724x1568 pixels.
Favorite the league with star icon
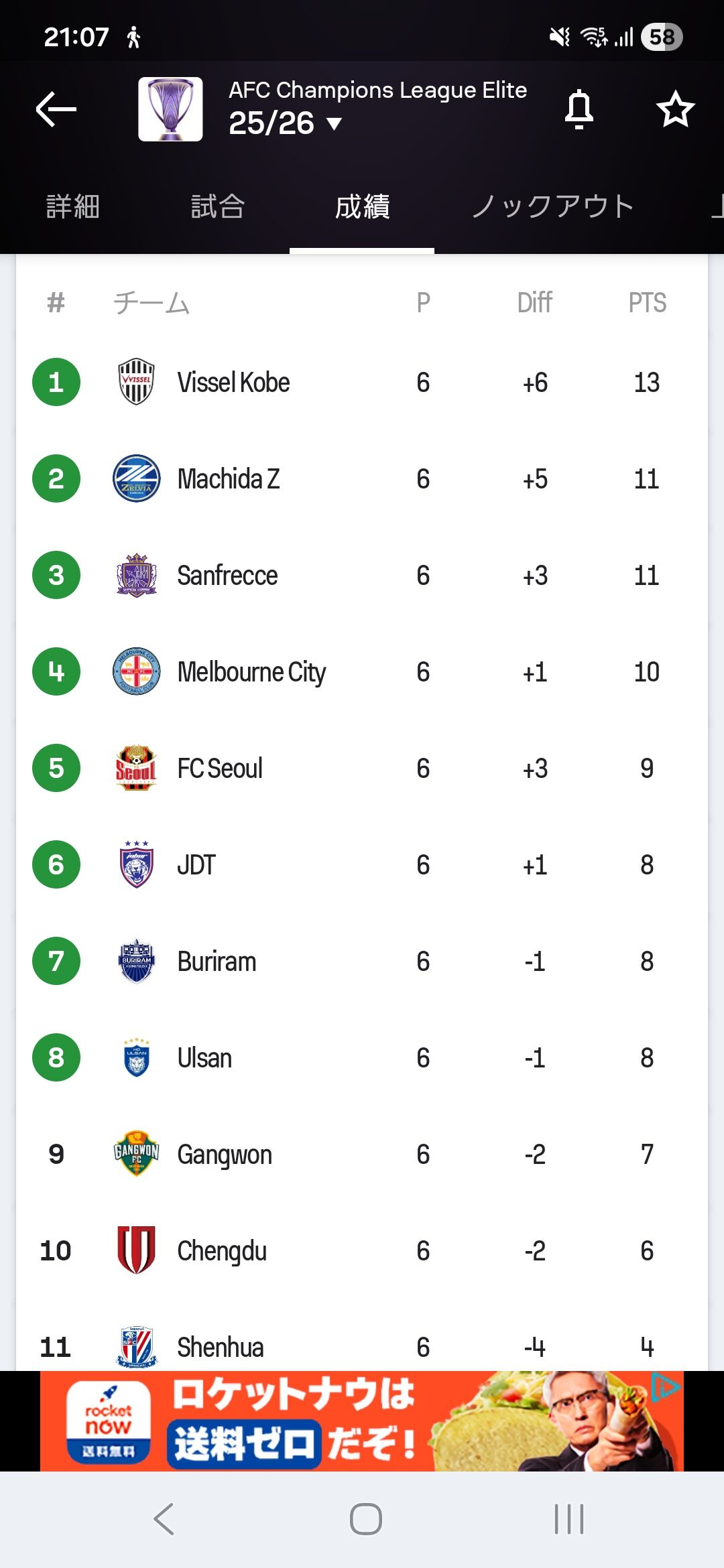[x=674, y=109]
